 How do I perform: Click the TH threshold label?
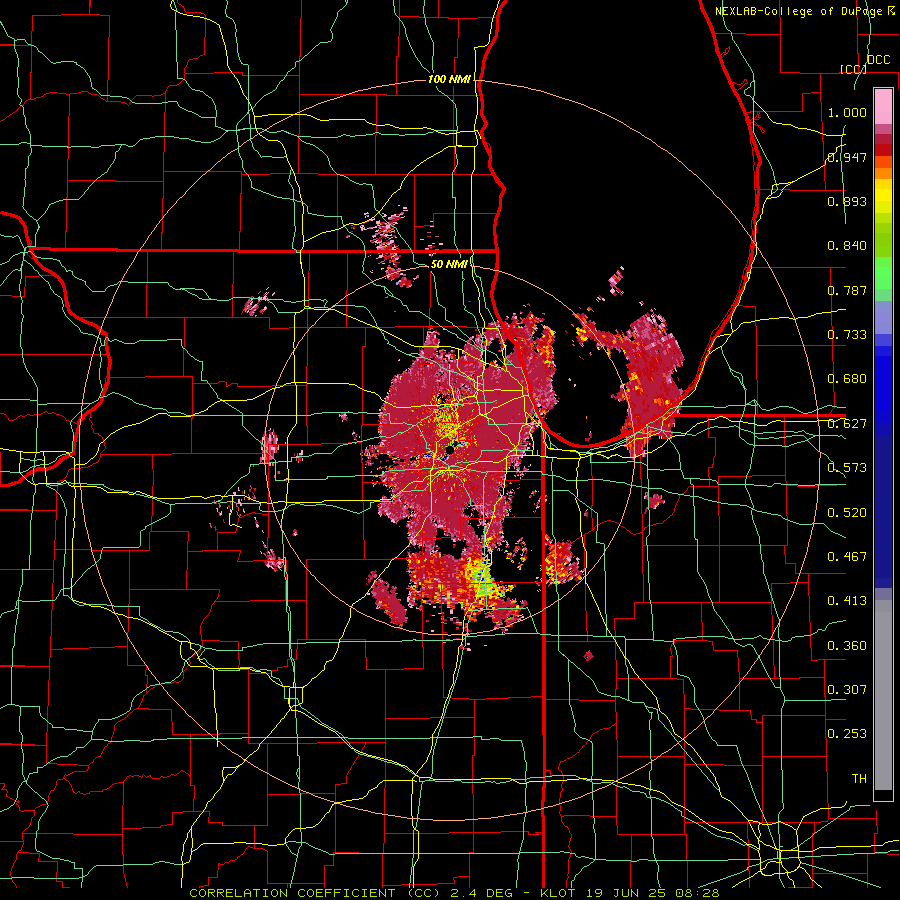tap(859, 779)
